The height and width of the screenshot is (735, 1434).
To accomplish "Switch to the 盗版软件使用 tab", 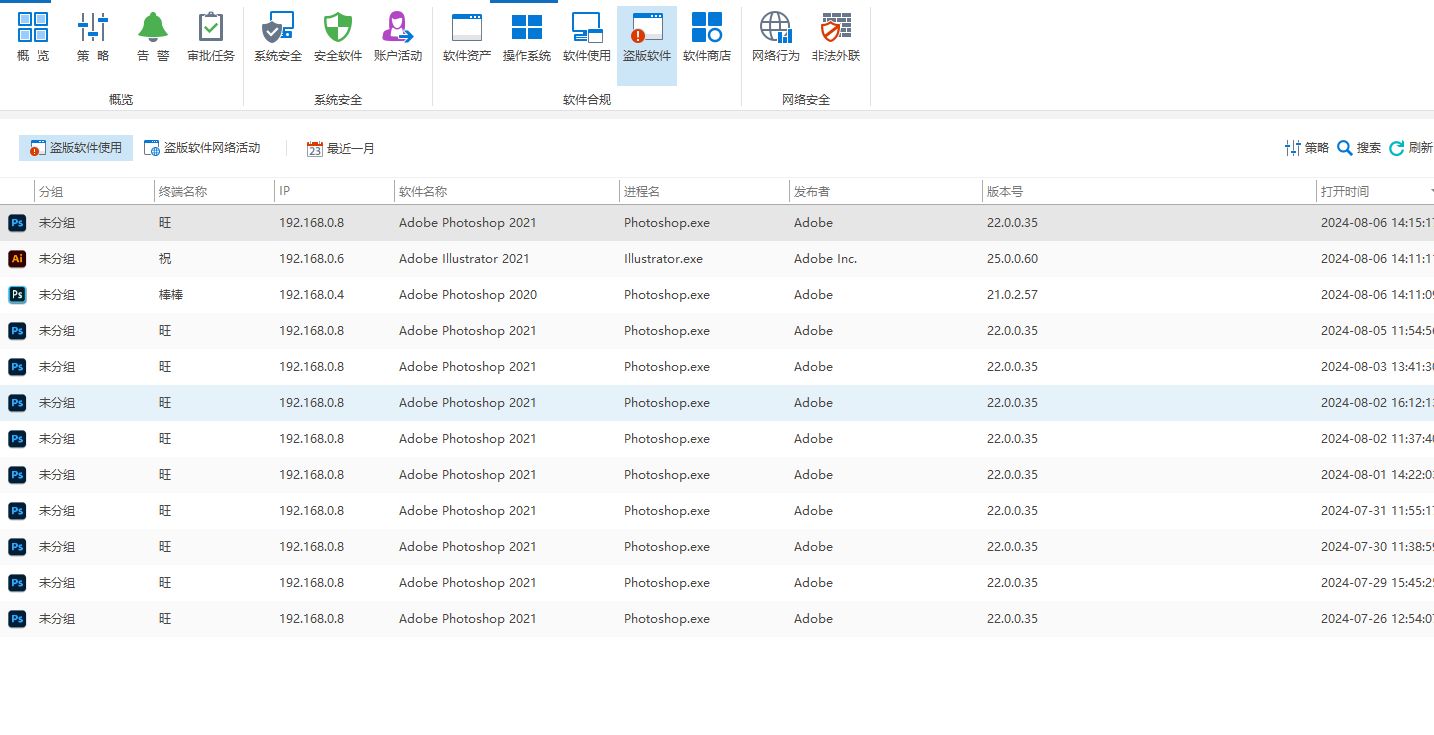I will [x=76, y=148].
